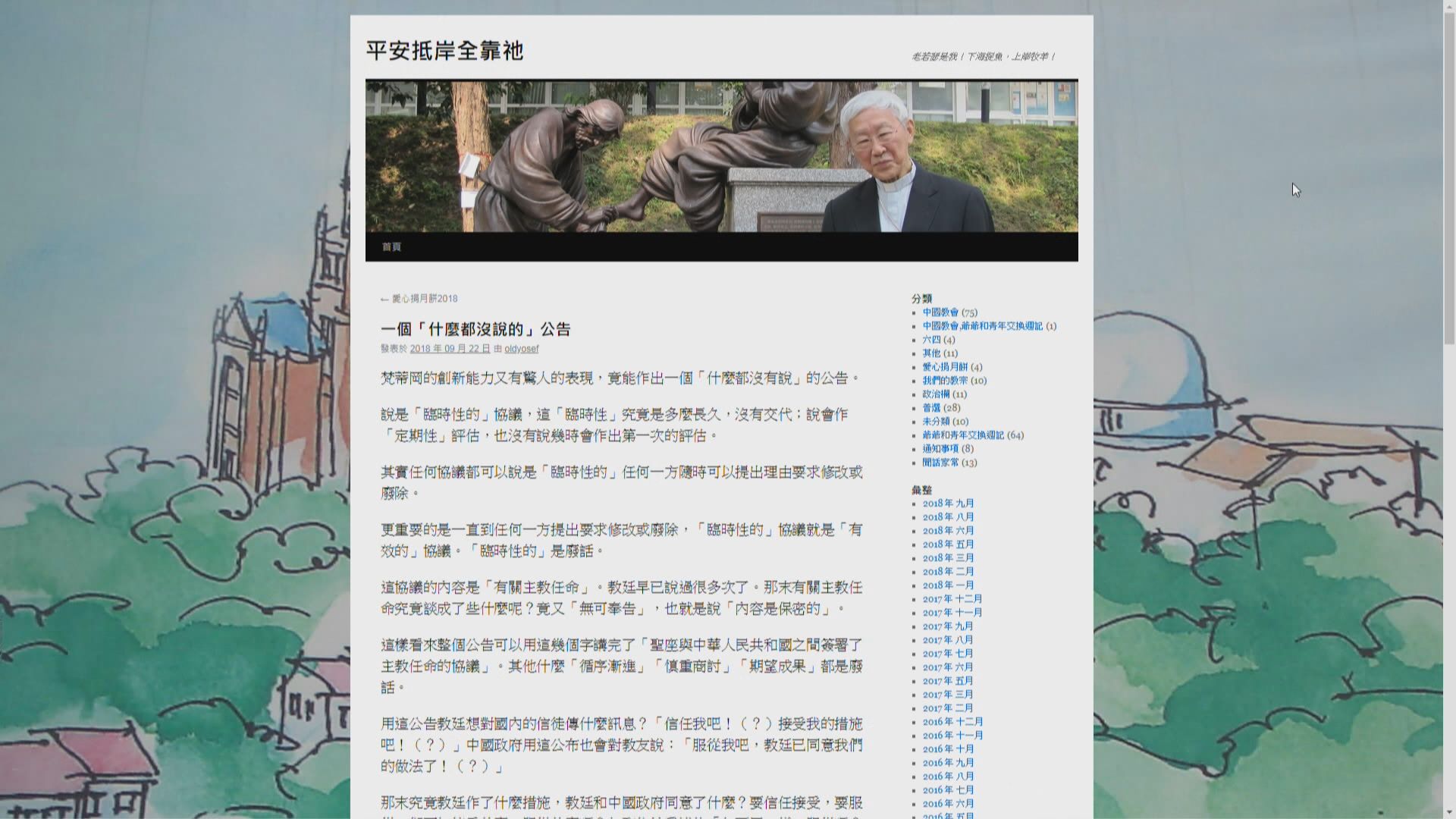Browse the 中國教會 category

[x=942, y=312]
